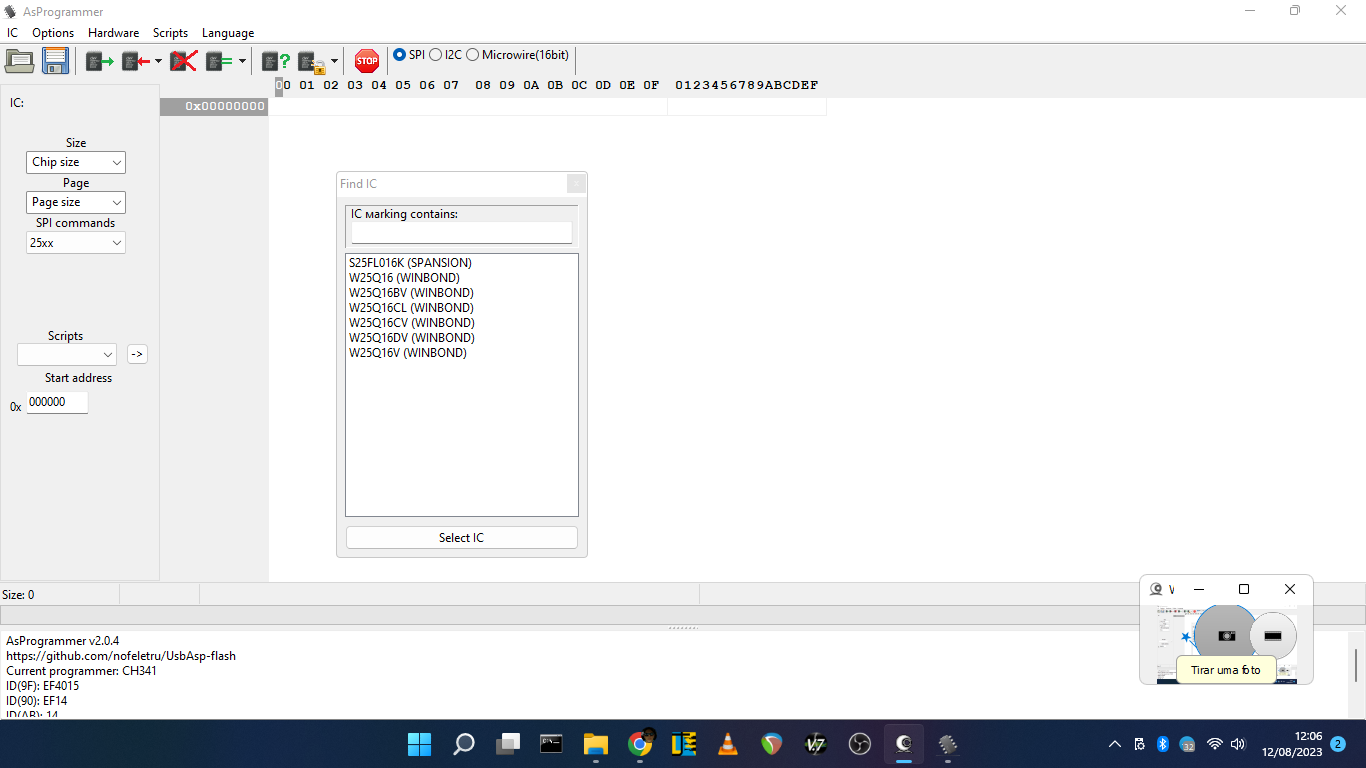Open File Explorer from the taskbar
This screenshot has width=1366, height=768.
[x=596, y=744]
